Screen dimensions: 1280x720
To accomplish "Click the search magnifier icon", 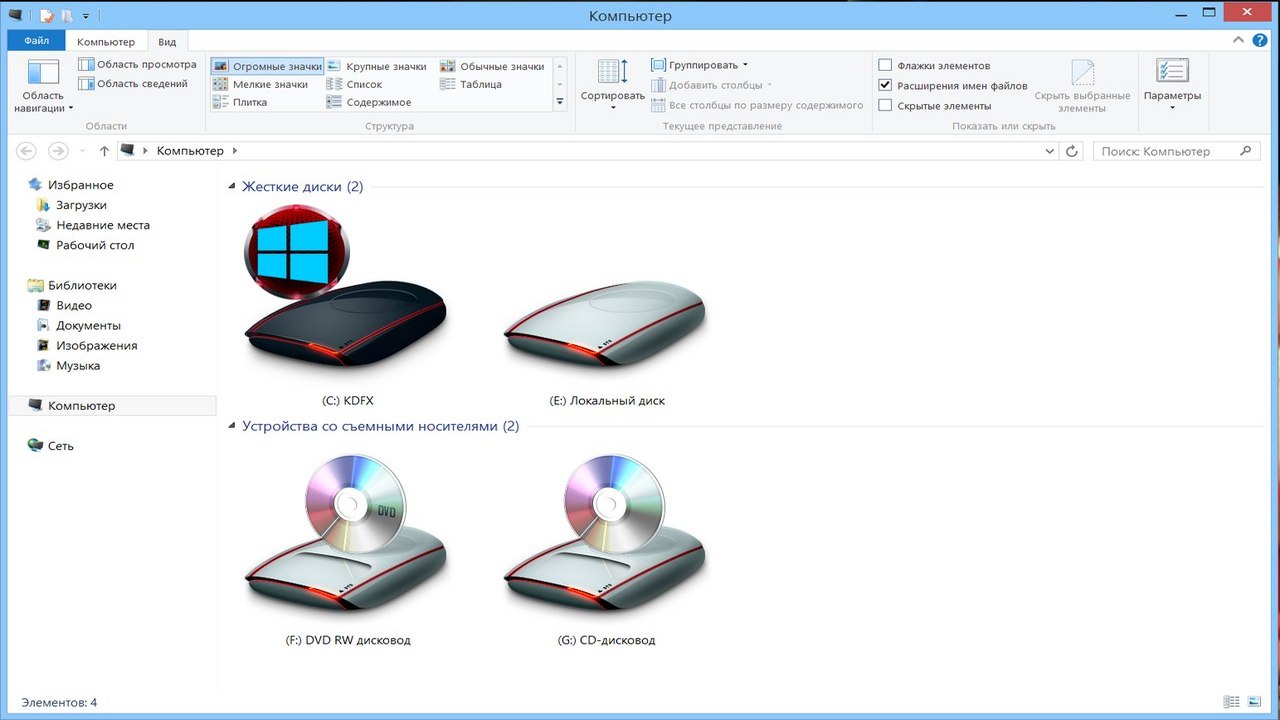I will click(x=1246, y=151).
